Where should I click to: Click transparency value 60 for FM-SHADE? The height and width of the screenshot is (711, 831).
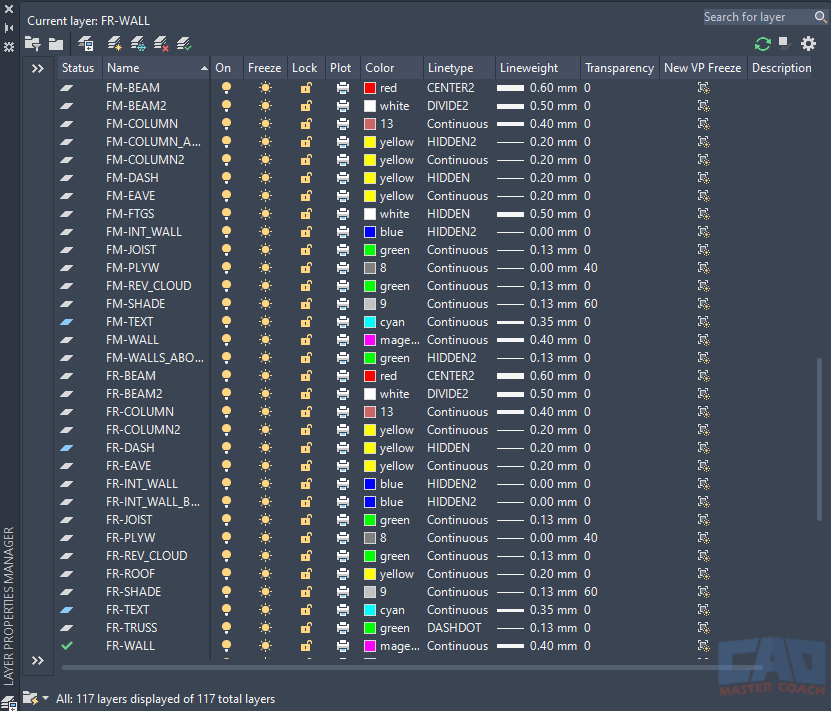pos(590,304)
